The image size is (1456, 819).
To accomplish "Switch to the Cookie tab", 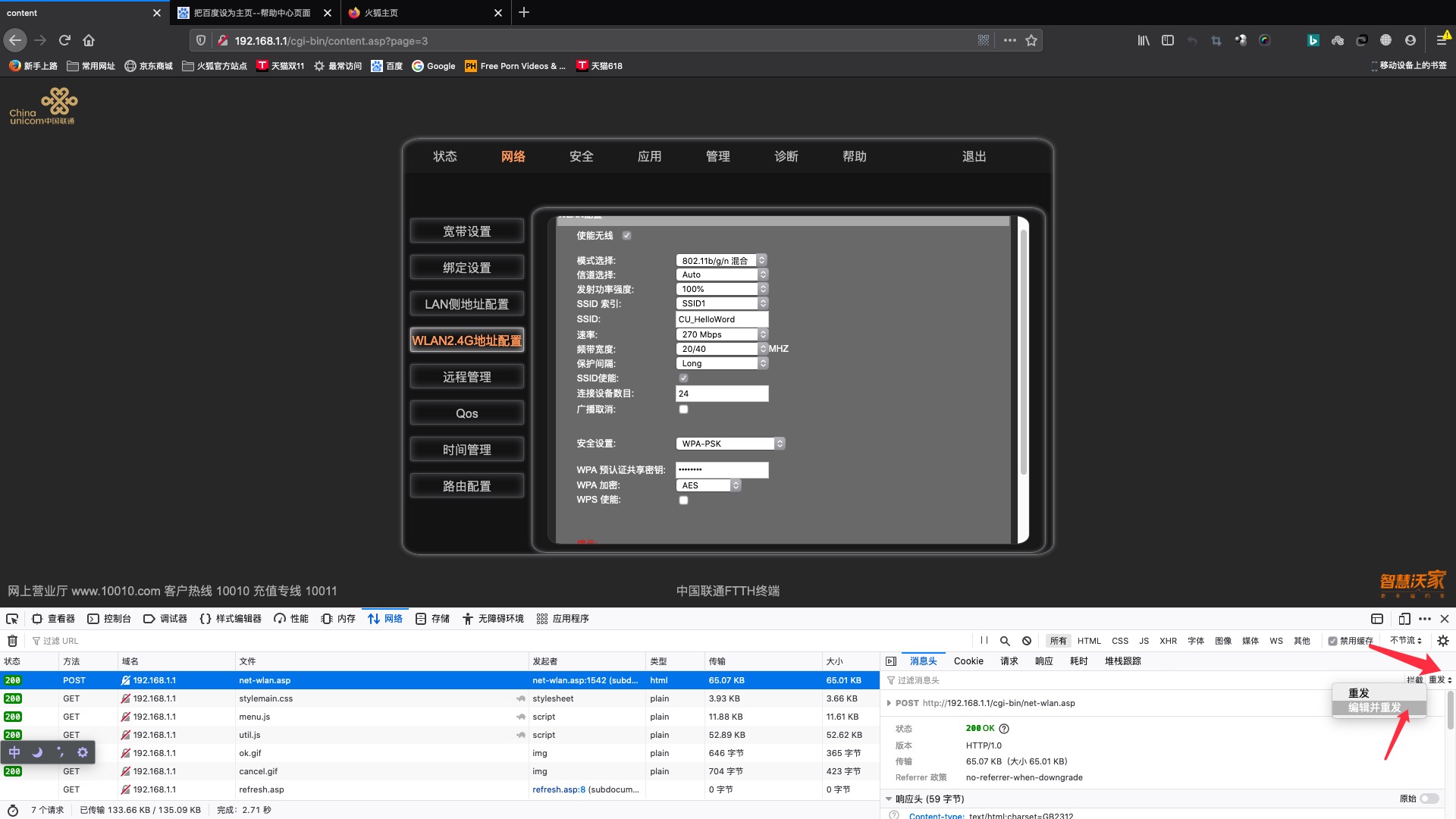I will coord(968,661).
